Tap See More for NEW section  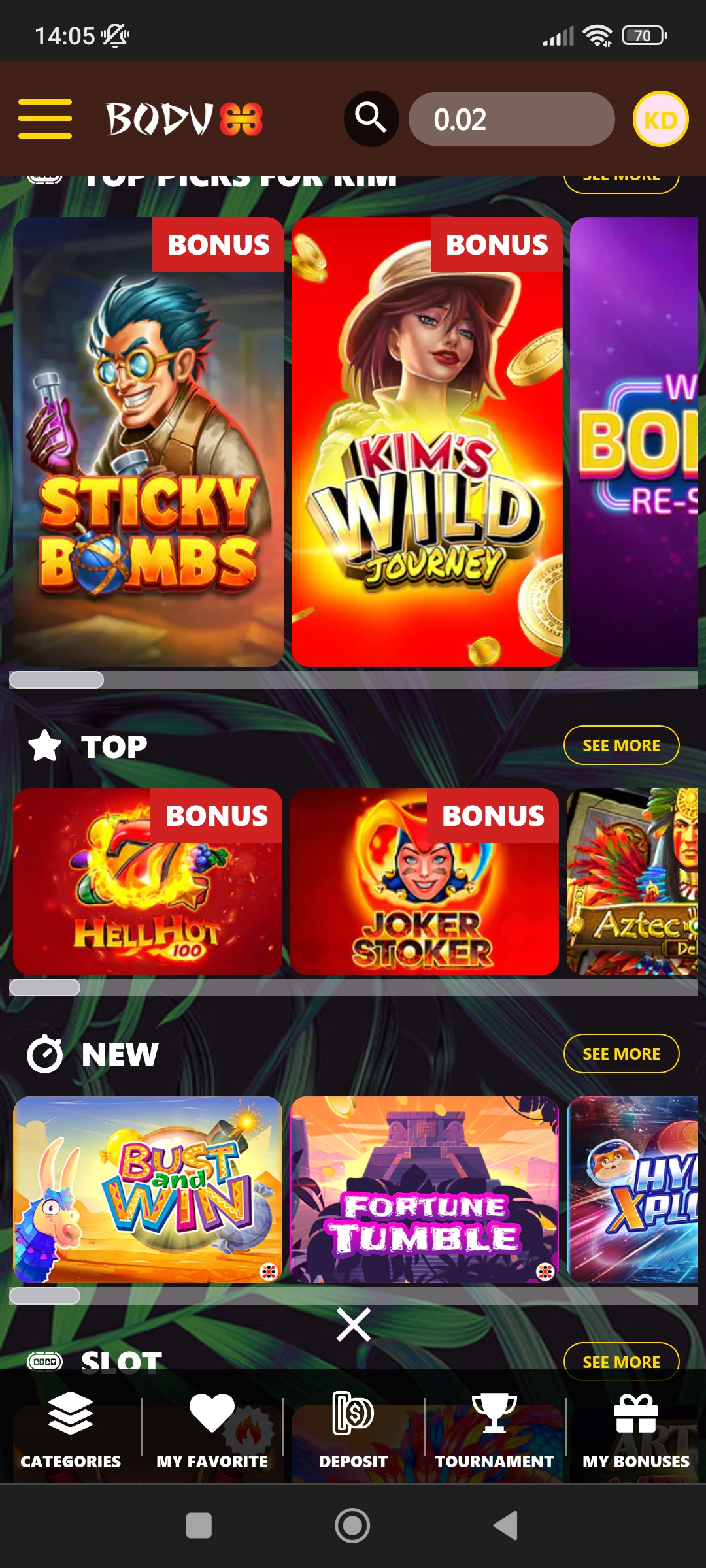click(x=621, y=1054)
